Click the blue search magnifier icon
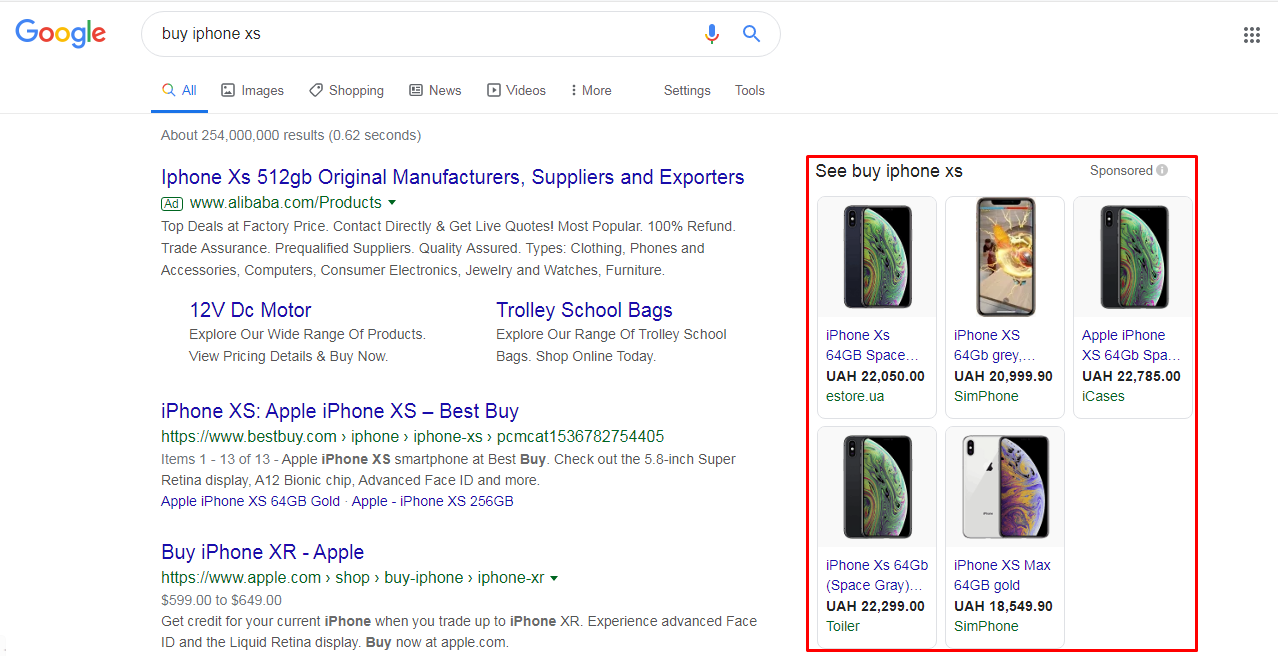The width and height of the screenshot is (1278, 656). click(x=751, y=34)
